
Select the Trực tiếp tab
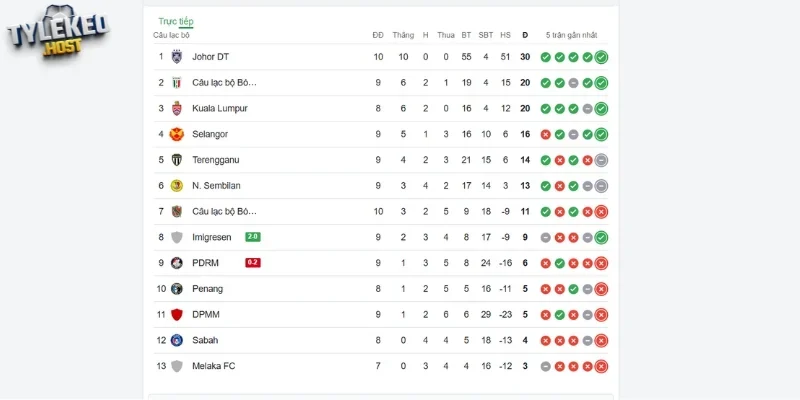[x=175, y=21]
